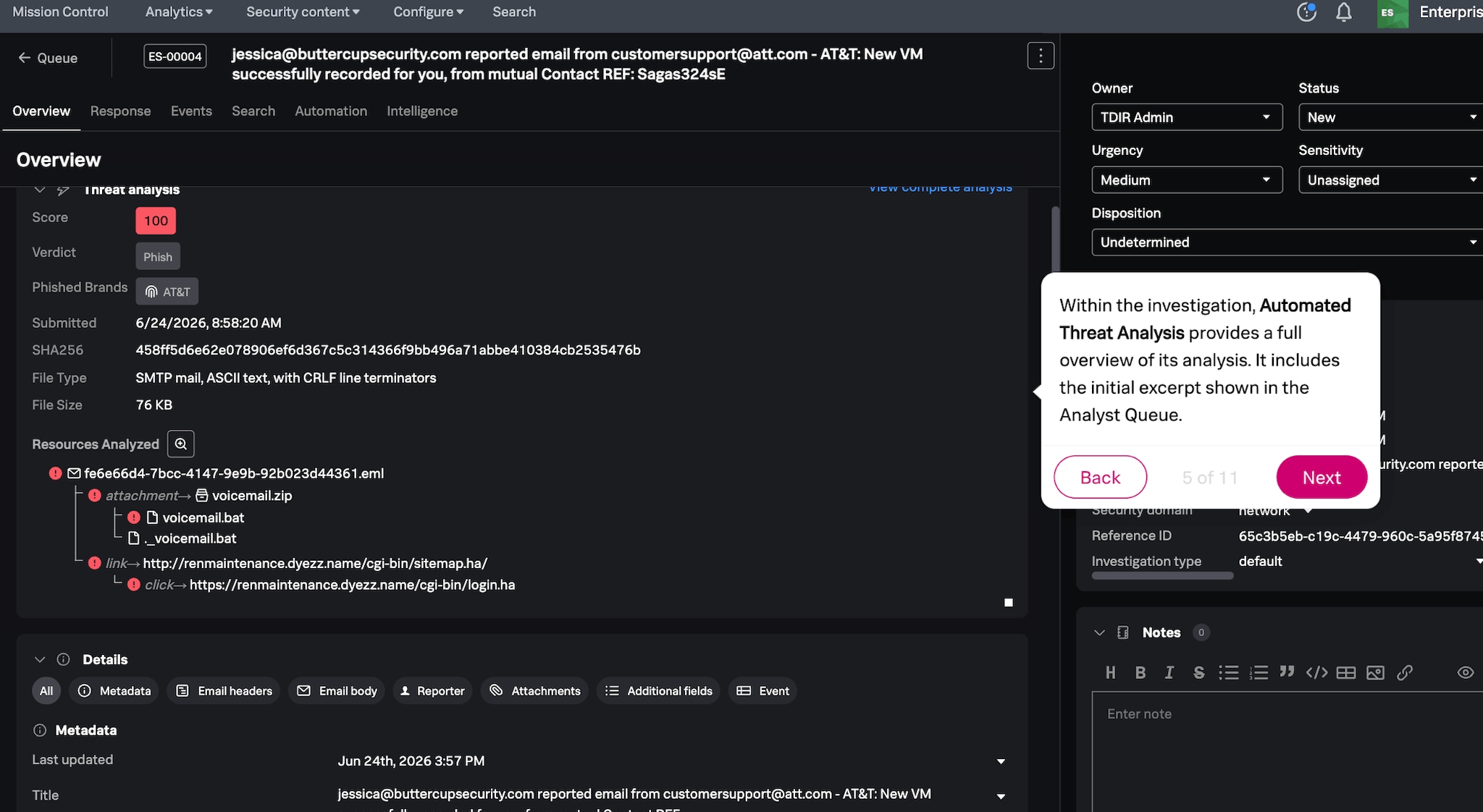Apply italic formatting in the note editor
Image resolution: width=1483 pixels, height=812 pixels.
coord(1169,672)
